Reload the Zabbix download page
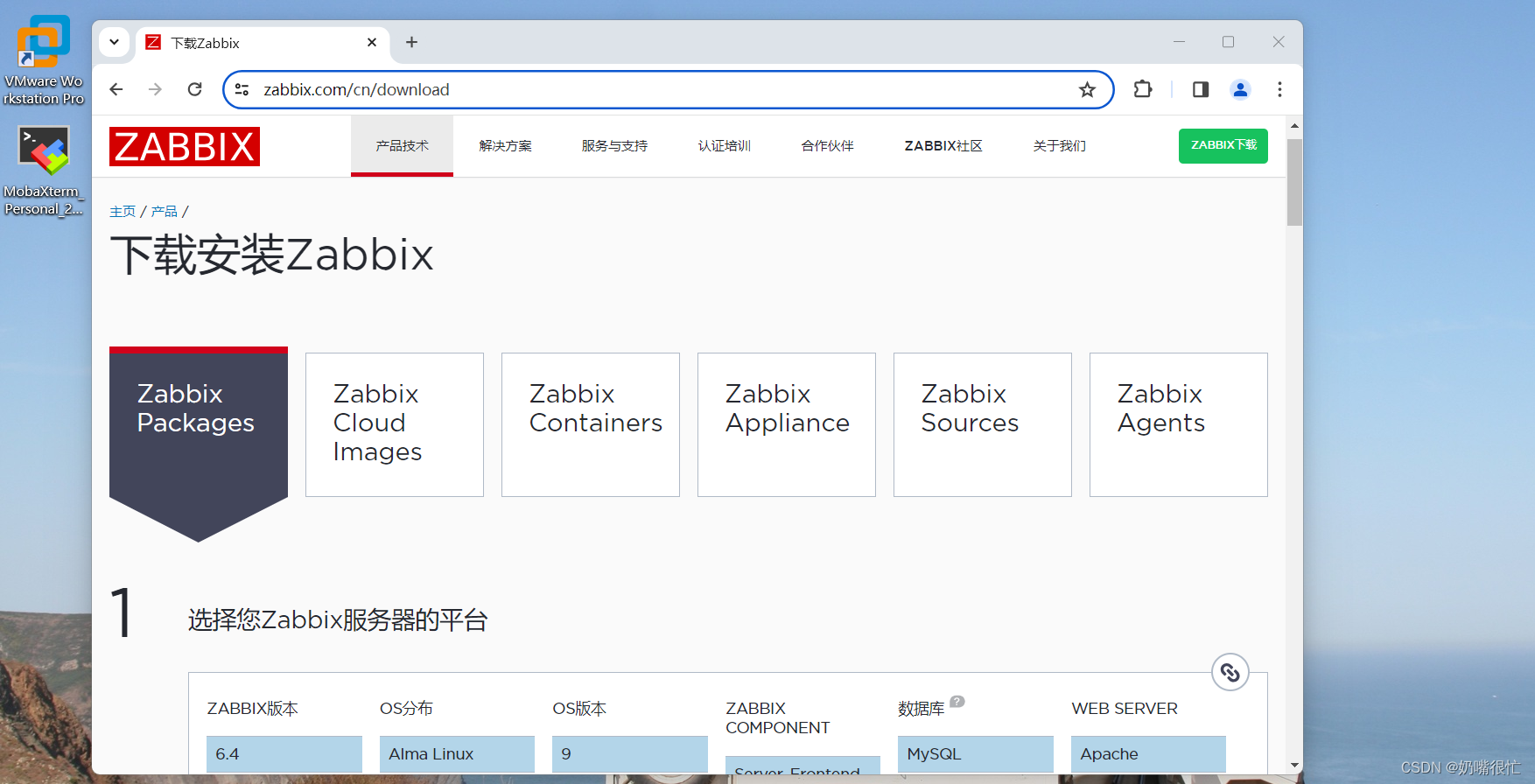 [x=194, y=89]
